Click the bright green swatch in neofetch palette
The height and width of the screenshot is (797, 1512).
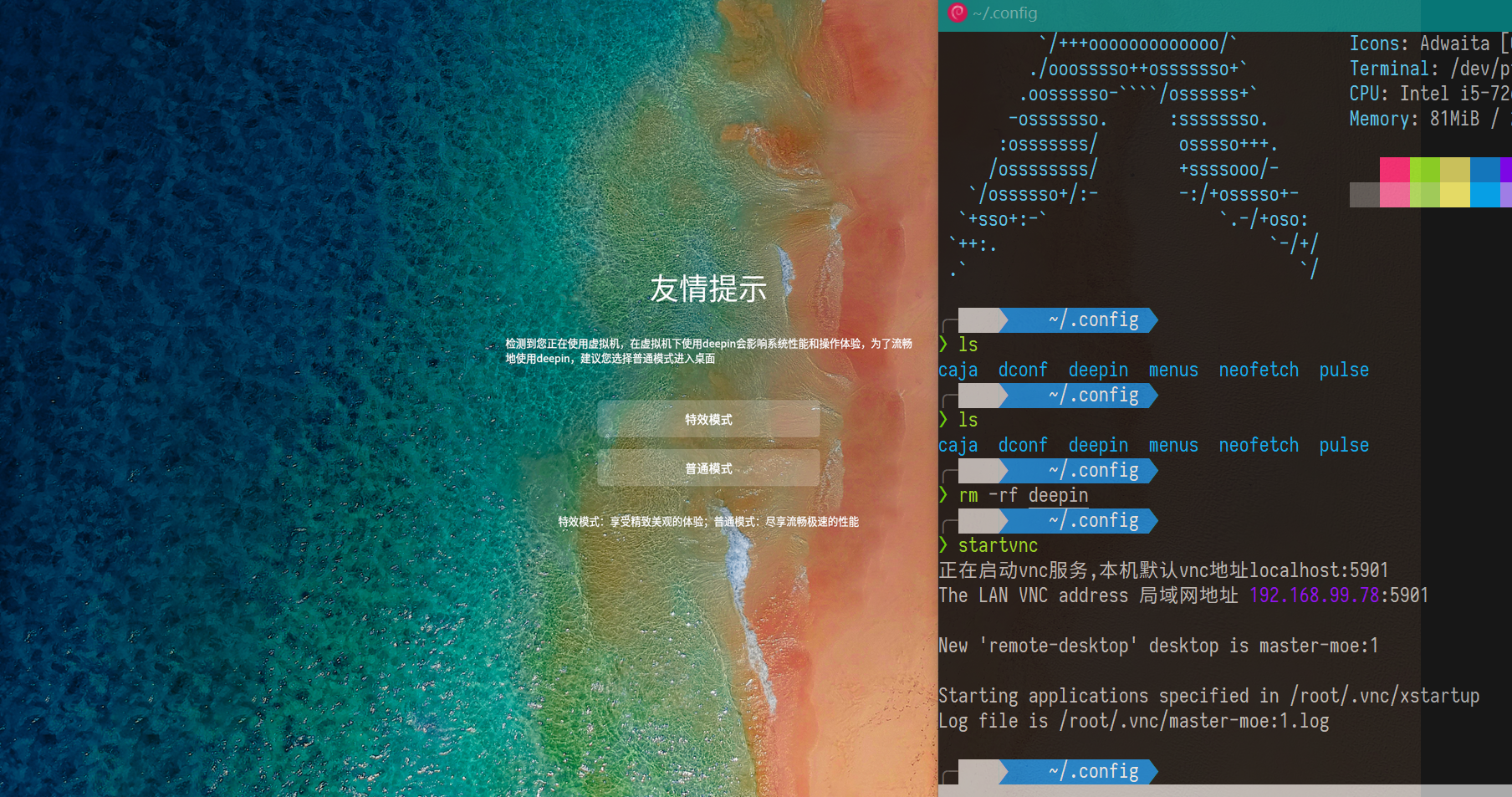[1424, 170]
